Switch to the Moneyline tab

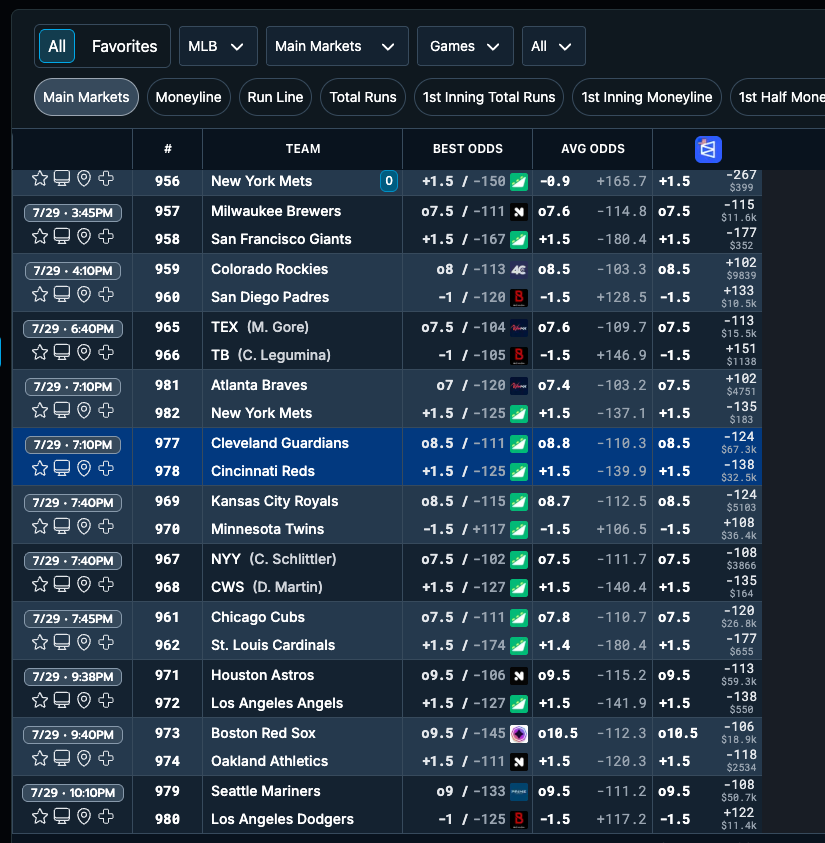[x=189, y=97]
